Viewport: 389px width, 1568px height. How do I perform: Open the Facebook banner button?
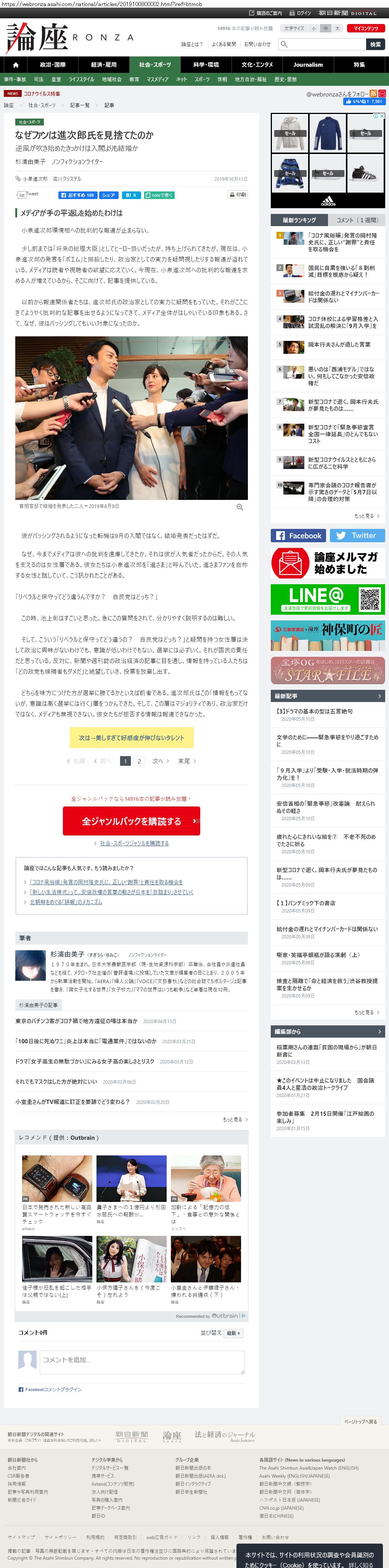(x=298, y=536)
